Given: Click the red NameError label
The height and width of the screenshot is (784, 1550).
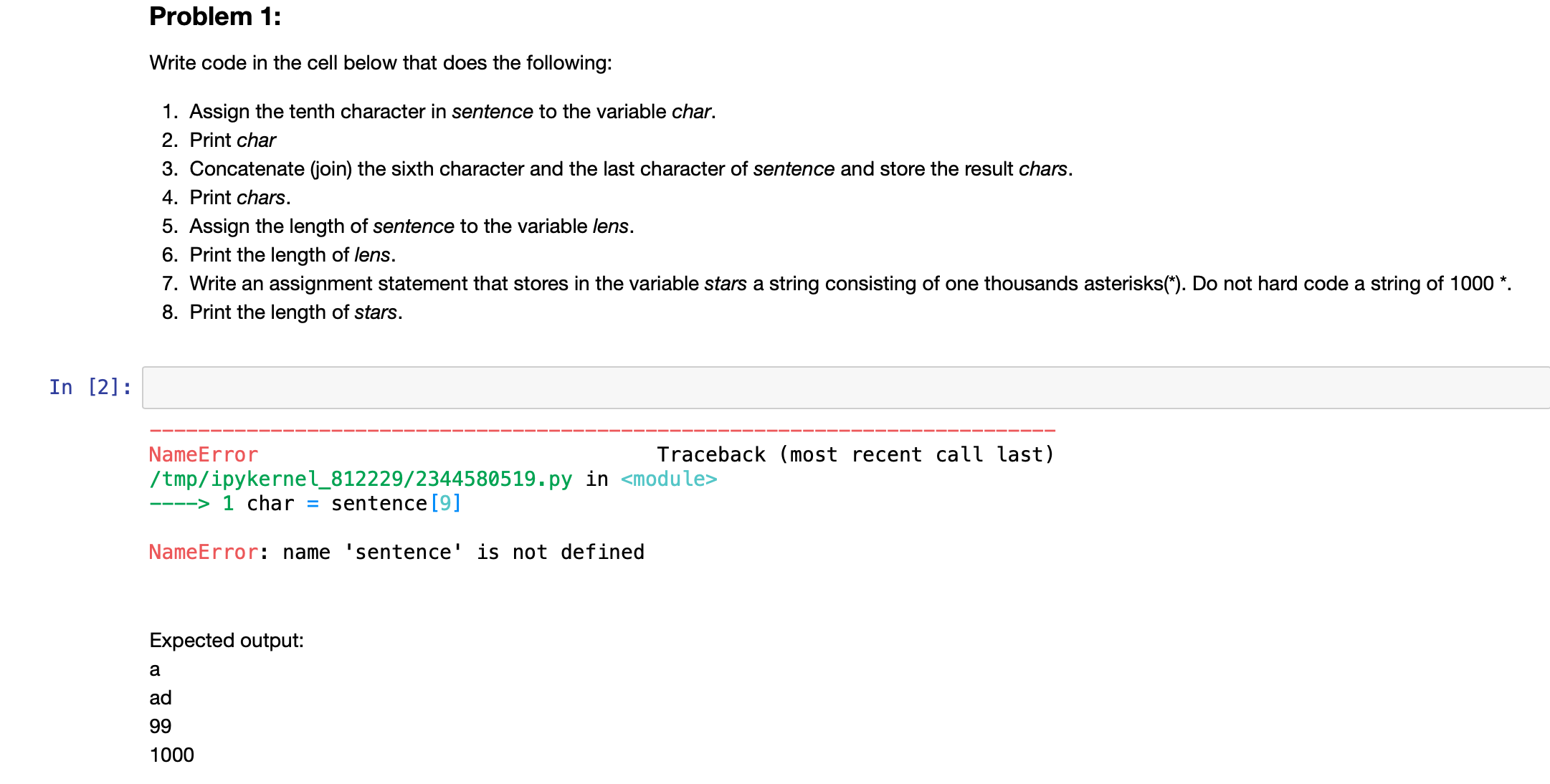Looking at the screenshot, I should click(x=203, y=454).
